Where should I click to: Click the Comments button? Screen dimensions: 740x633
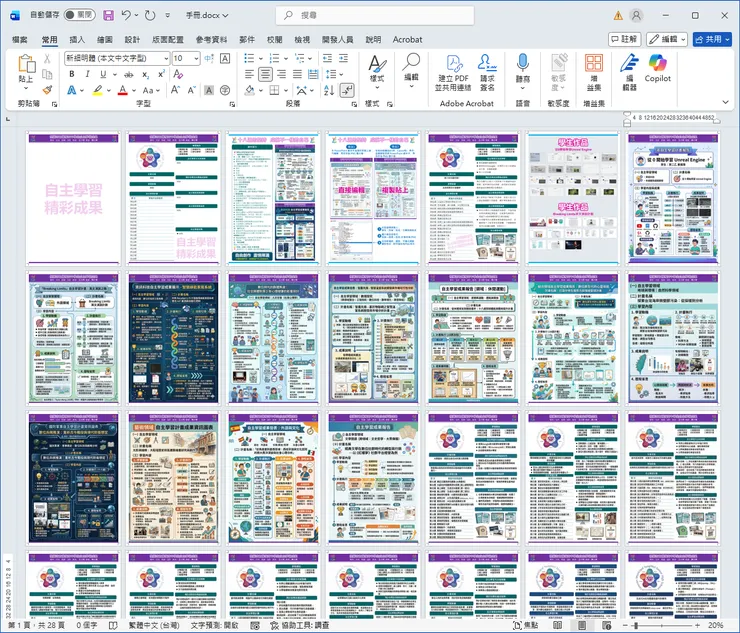[624, 39]
